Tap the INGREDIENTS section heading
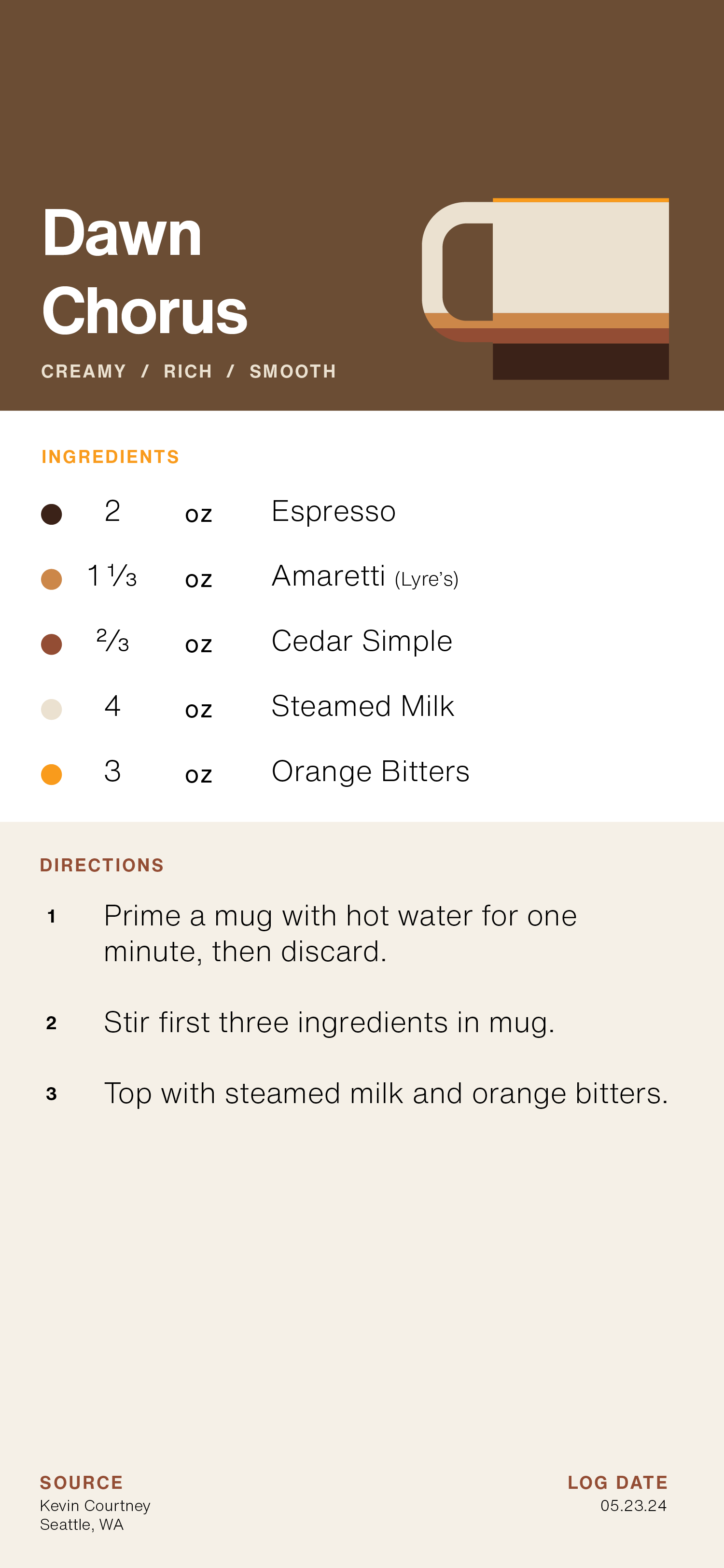 tap(110, 457)
